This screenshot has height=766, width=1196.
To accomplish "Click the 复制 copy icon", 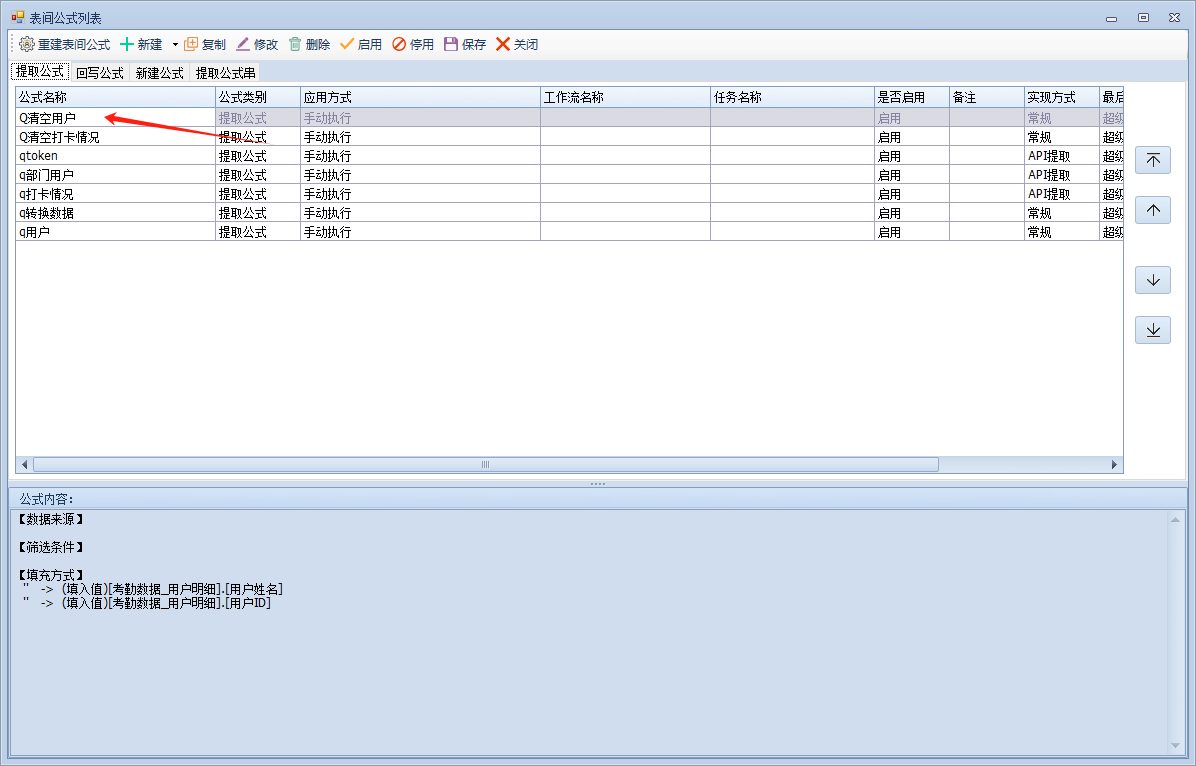I will coord(191,44).
